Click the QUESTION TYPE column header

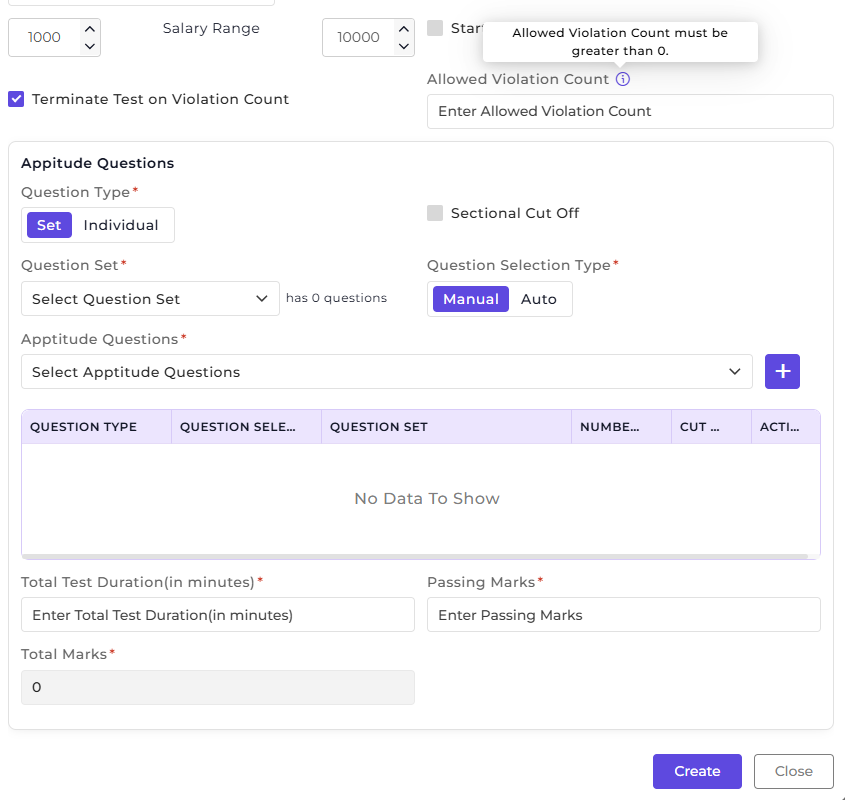click(96, 427)
